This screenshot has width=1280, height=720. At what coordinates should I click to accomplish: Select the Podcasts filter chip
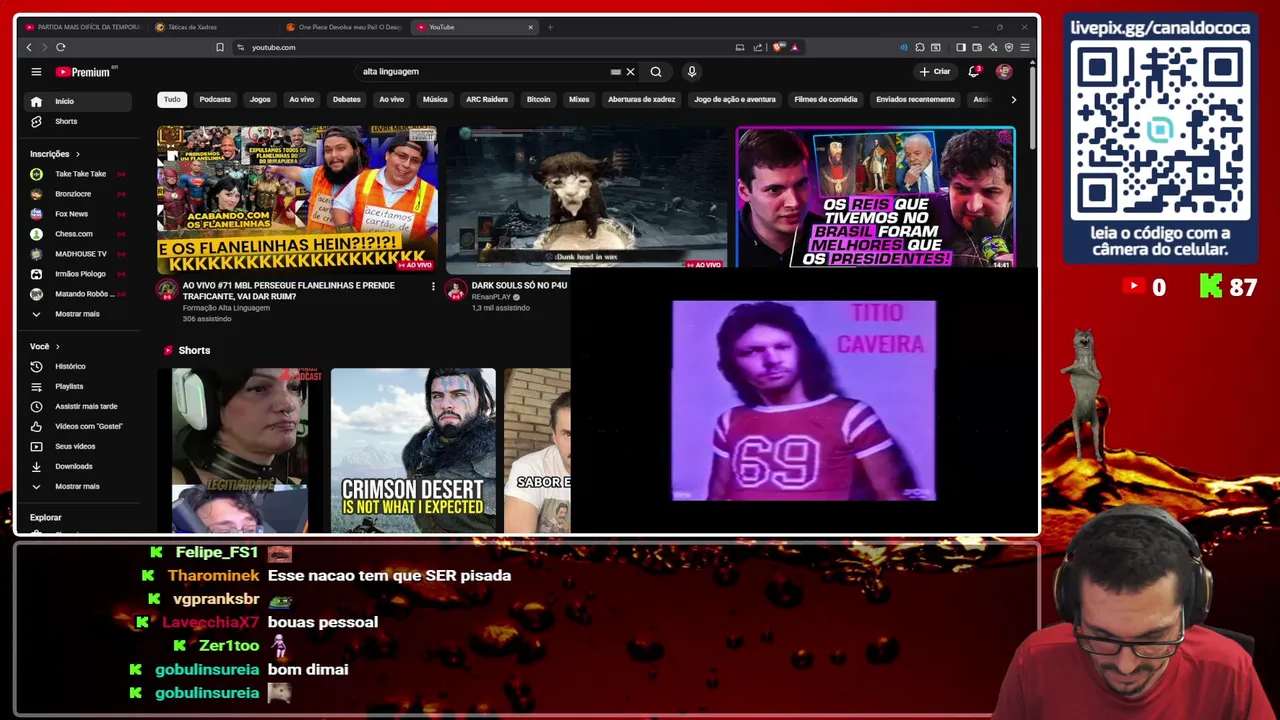[x=215, y=99]
